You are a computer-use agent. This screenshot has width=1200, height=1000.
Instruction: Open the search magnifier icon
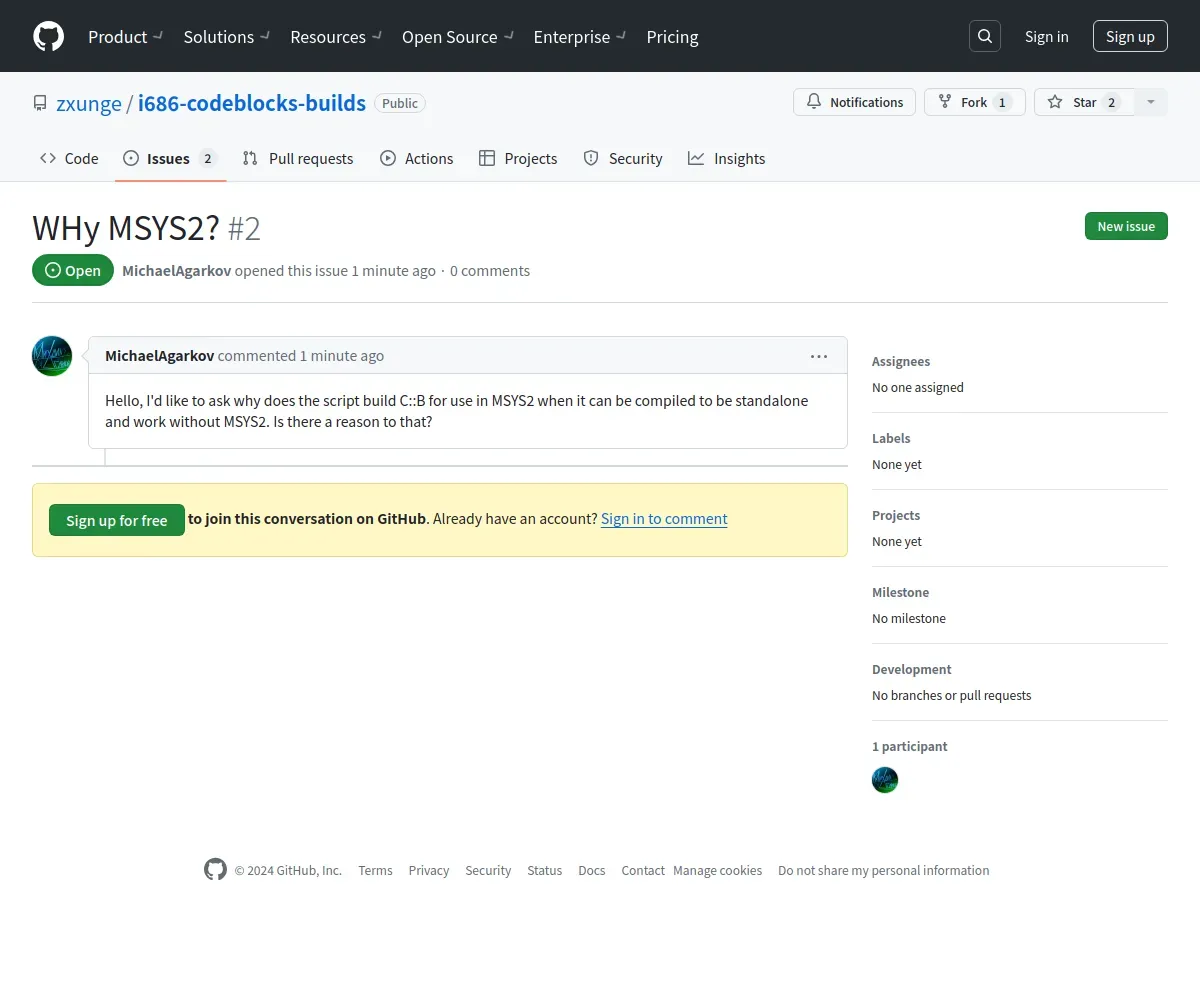point(985,36)
